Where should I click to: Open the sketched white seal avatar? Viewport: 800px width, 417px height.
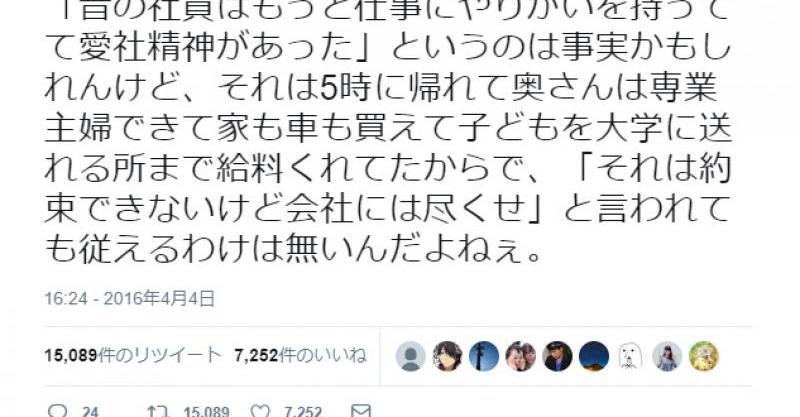[631, 356]
